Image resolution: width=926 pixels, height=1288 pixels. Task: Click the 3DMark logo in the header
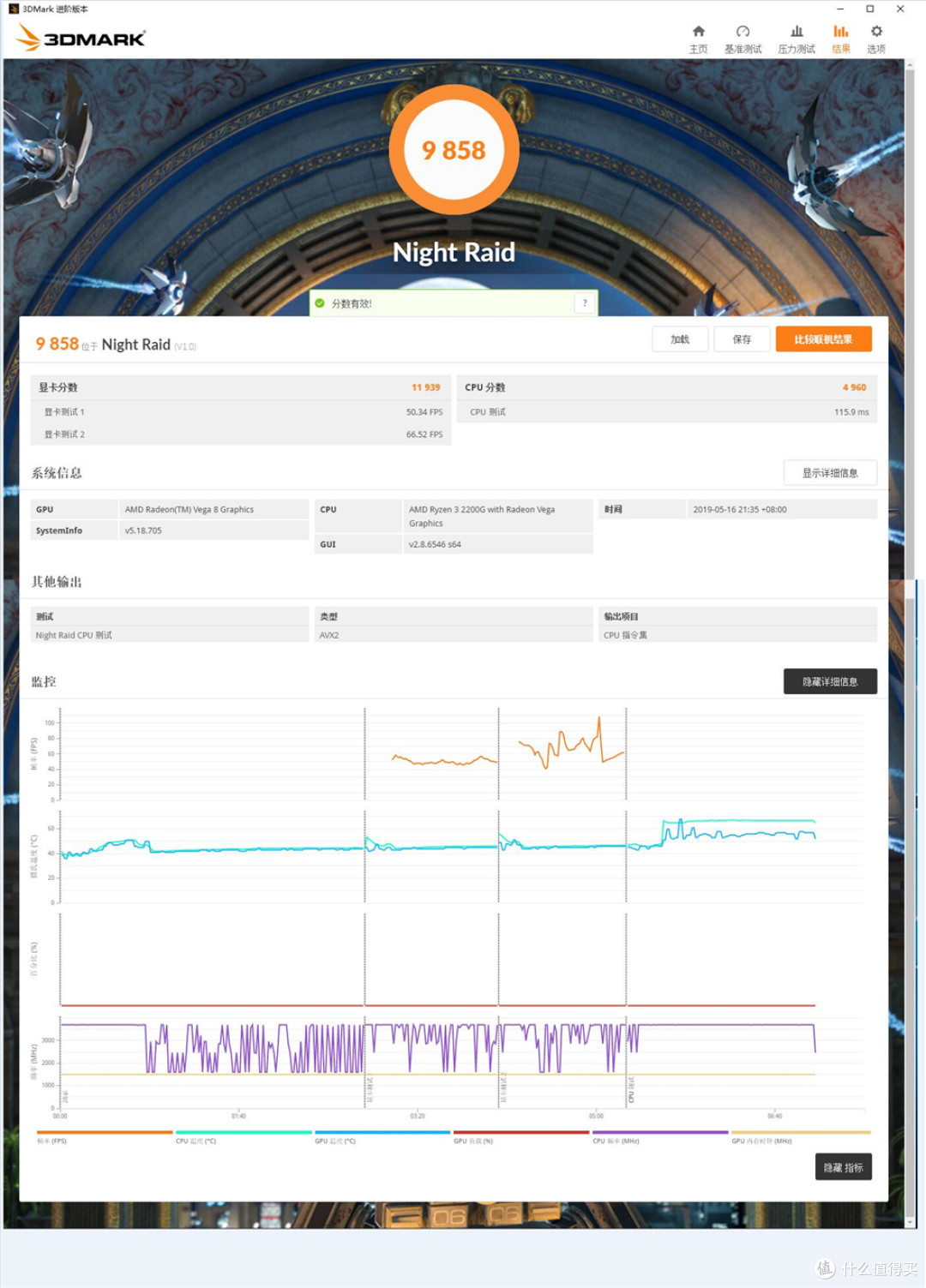81,39
